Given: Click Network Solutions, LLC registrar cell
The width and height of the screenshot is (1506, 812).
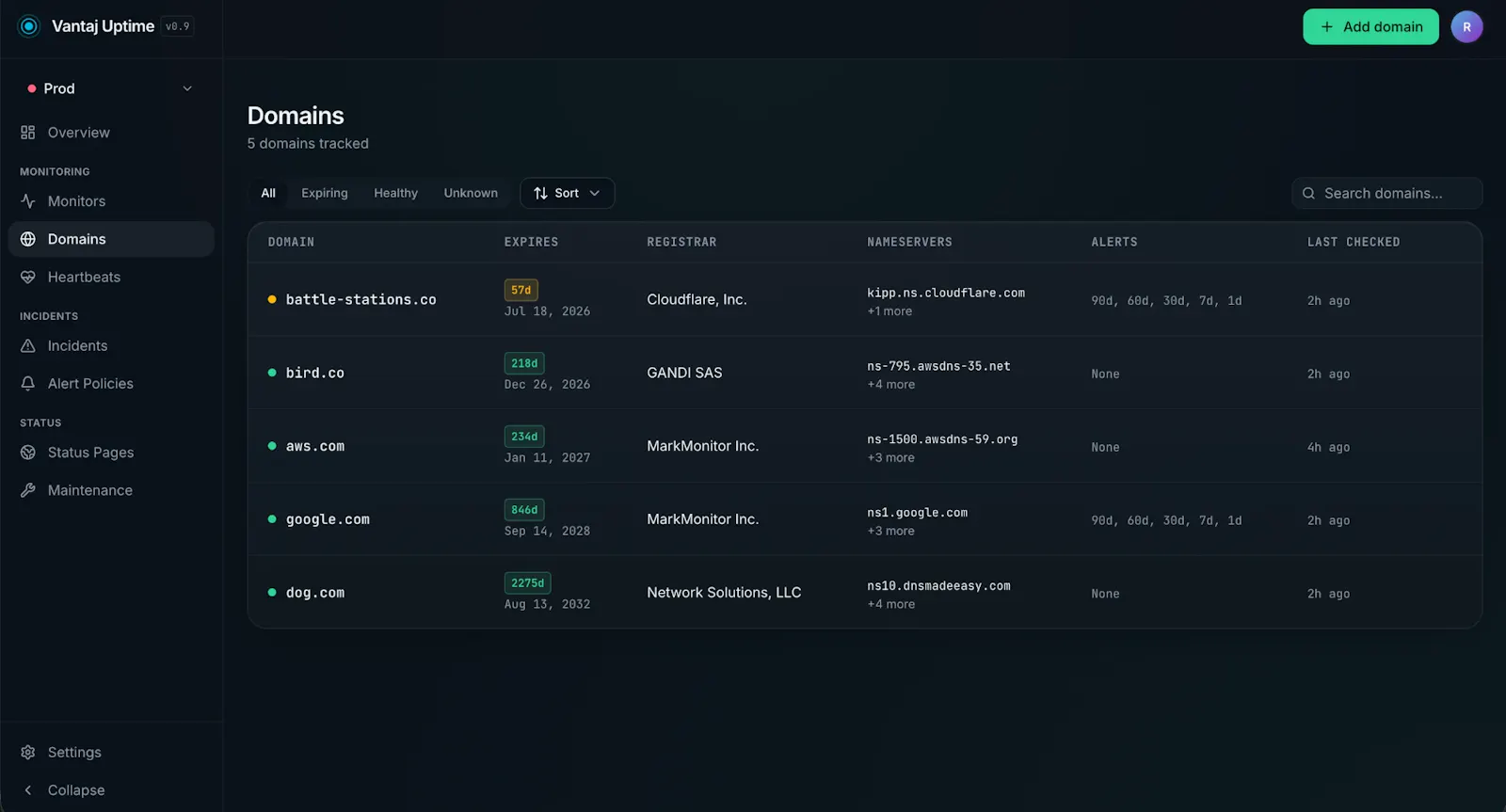Looking at the screenshot, I should coord(724,593).
